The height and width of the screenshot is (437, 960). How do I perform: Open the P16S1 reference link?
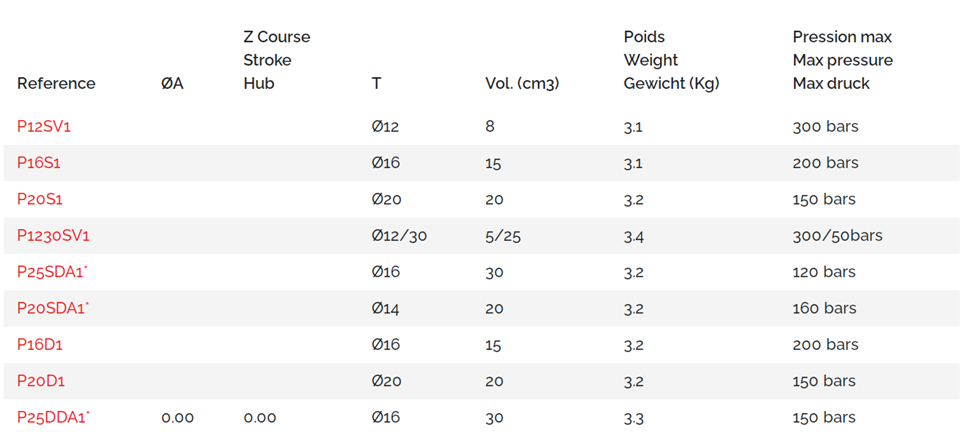tap(39, 163)
